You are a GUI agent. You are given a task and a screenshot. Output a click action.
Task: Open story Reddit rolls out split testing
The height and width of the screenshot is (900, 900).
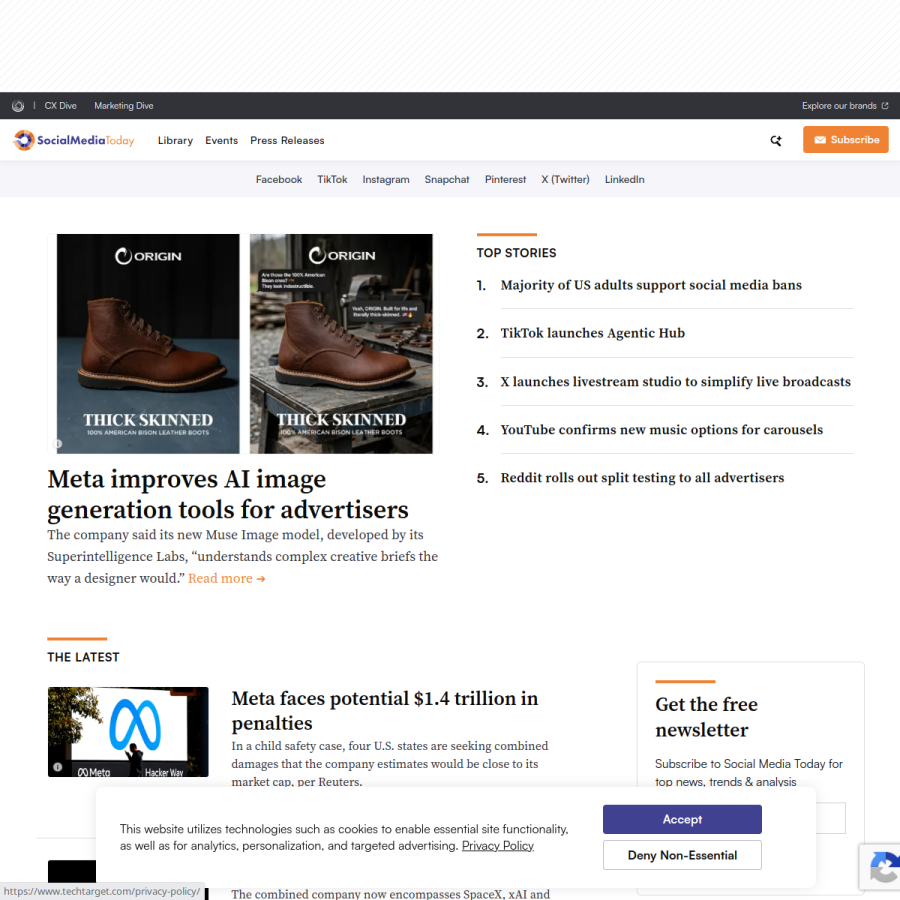coord(642,478)
